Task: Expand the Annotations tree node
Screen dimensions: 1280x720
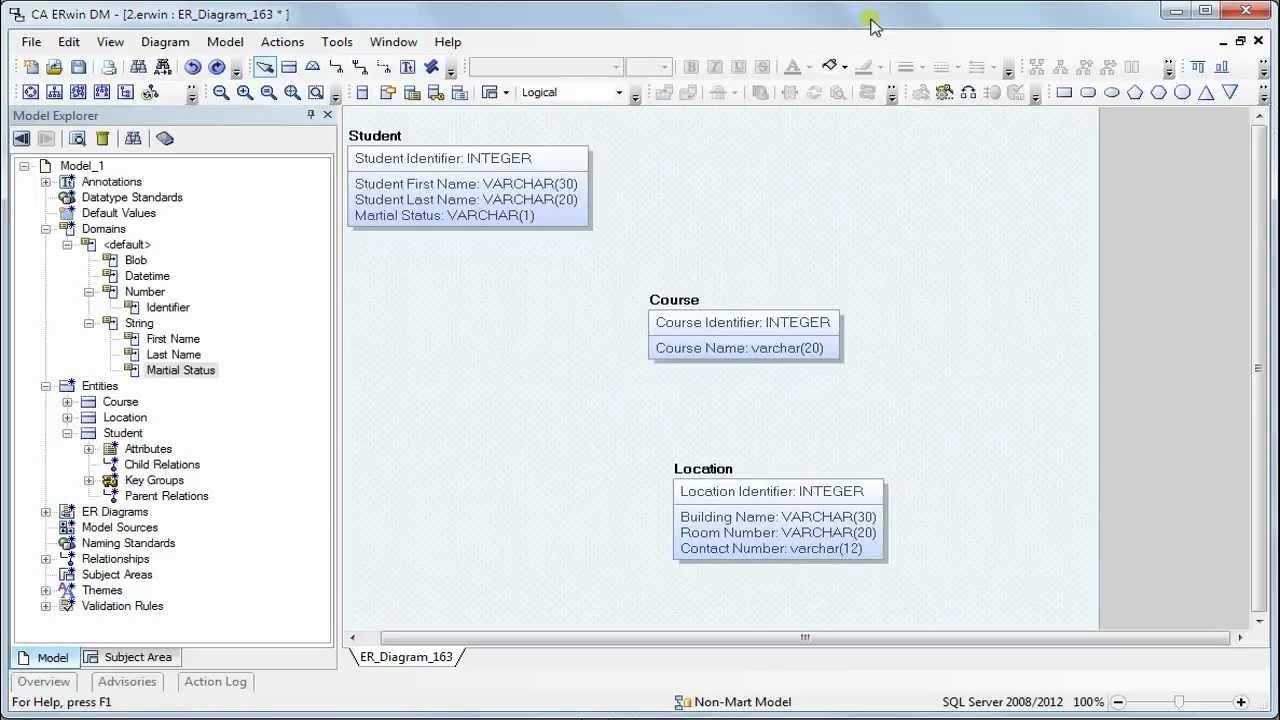Action: [45, 182]
